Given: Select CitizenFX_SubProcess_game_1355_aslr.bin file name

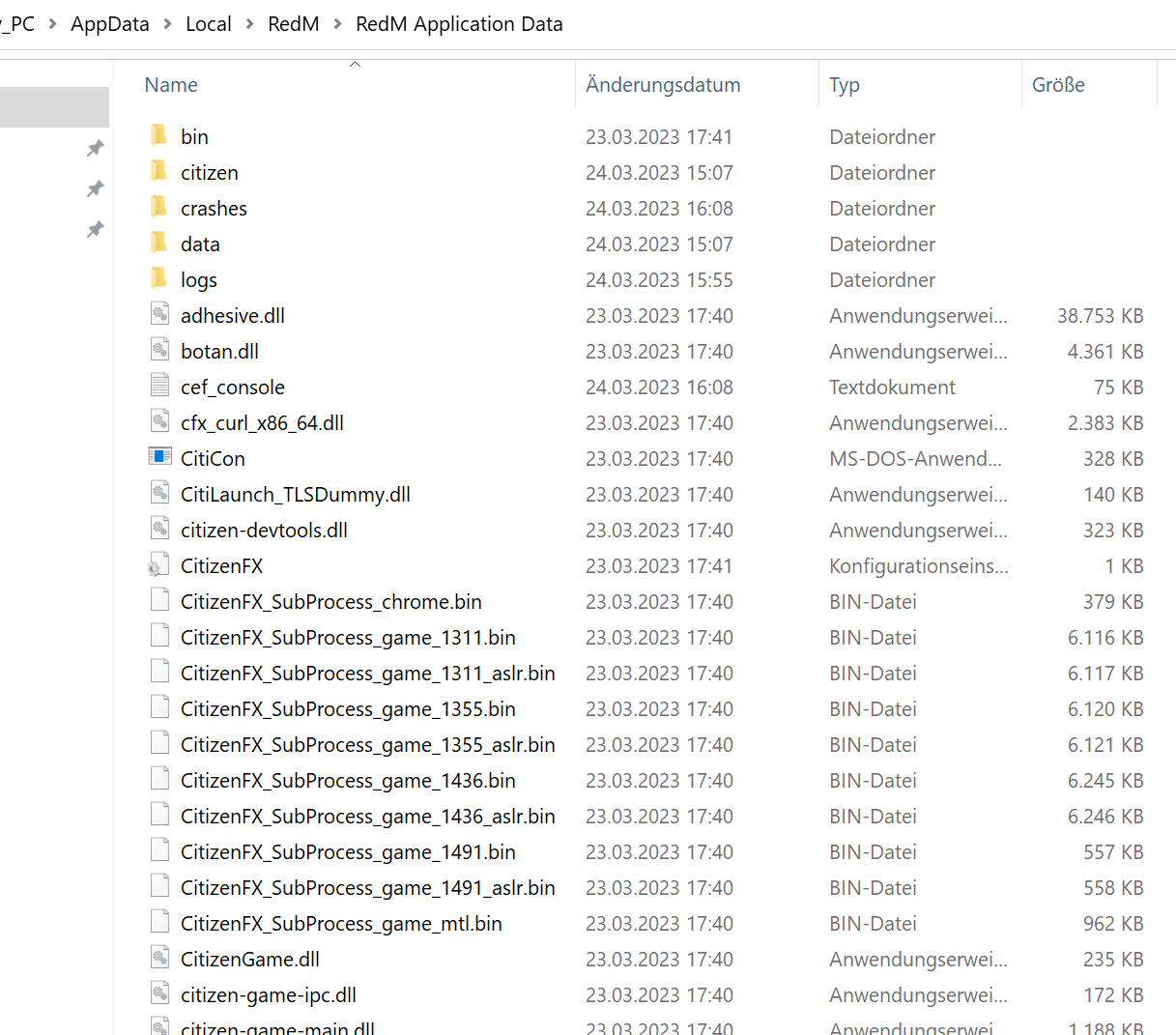Looking at the screenshot, I should point(368,744).
